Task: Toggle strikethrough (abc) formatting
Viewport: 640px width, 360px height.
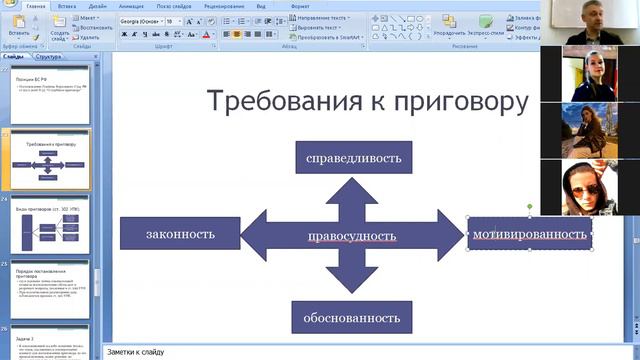Action: tap(156, 35)
